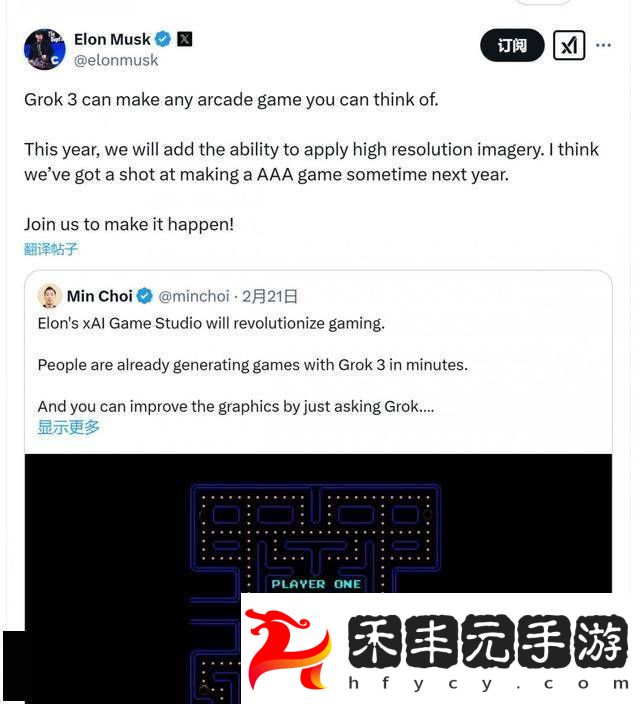Viewport: 640px width, 704px height.
Task: Click the PLAYER ONE text in the game
Action: click(316, 584)
